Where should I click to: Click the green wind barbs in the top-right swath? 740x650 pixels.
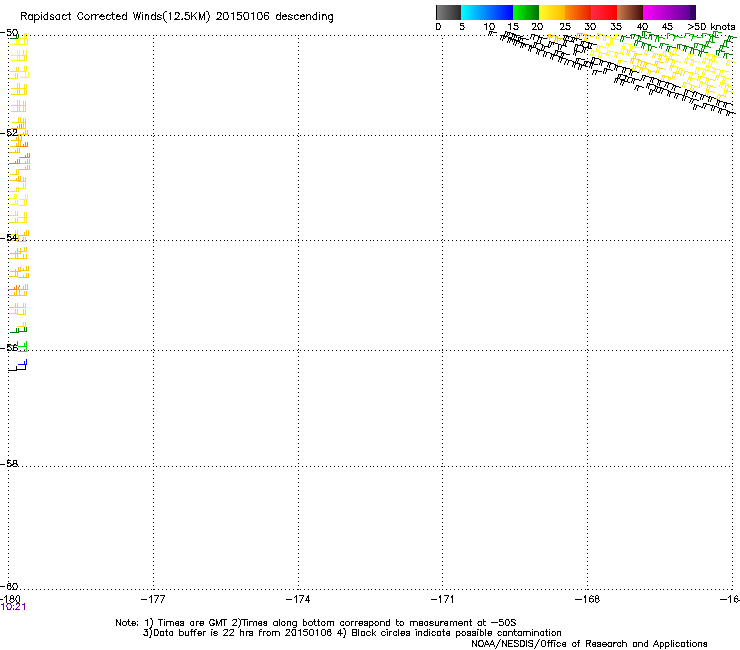point(680,43)
